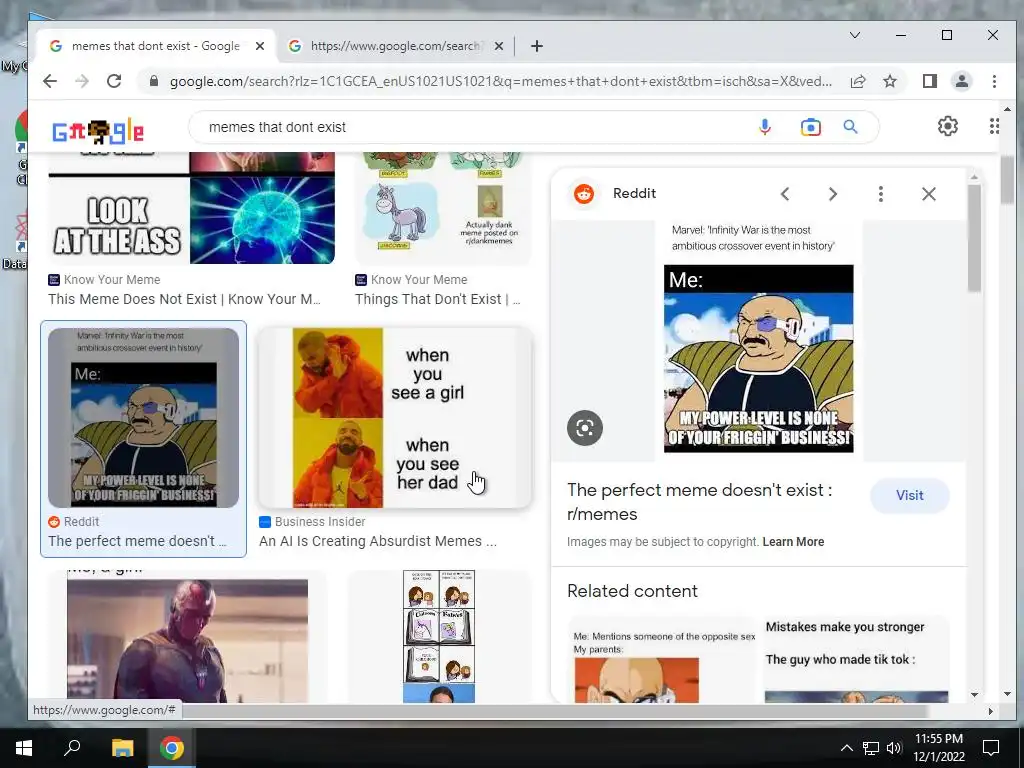Open 'This Meme Does Not Exist' result link

[x=184, y=299]
